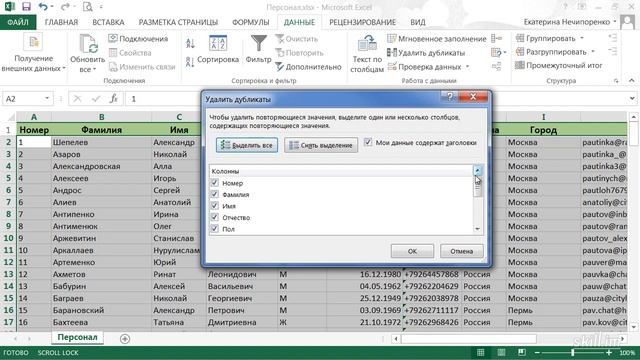Open the Name Box dropdown arrow
640x360 pixels.
coord(47,98)
